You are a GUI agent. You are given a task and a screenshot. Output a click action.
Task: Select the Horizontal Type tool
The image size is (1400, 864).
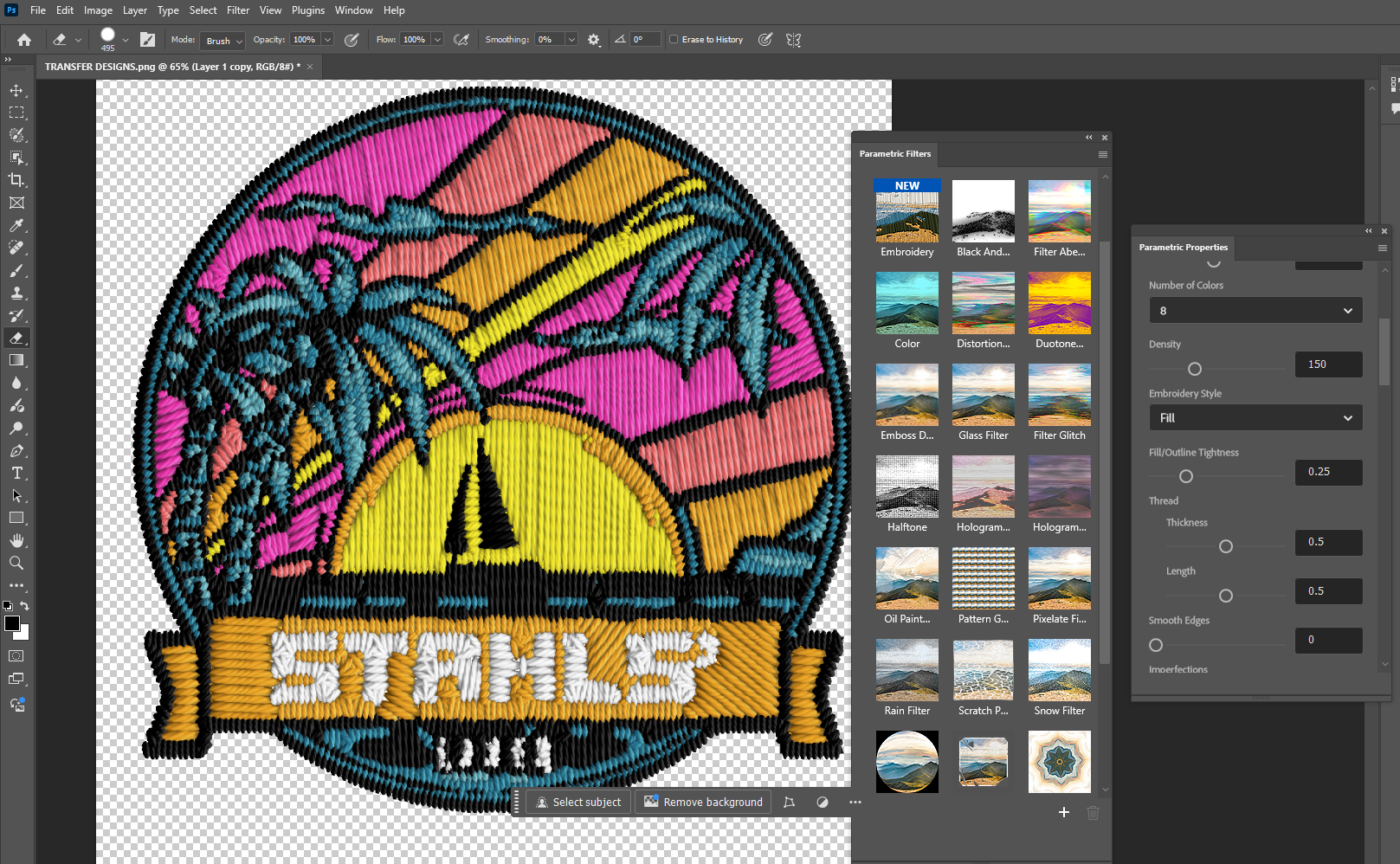tap(16, 473)
